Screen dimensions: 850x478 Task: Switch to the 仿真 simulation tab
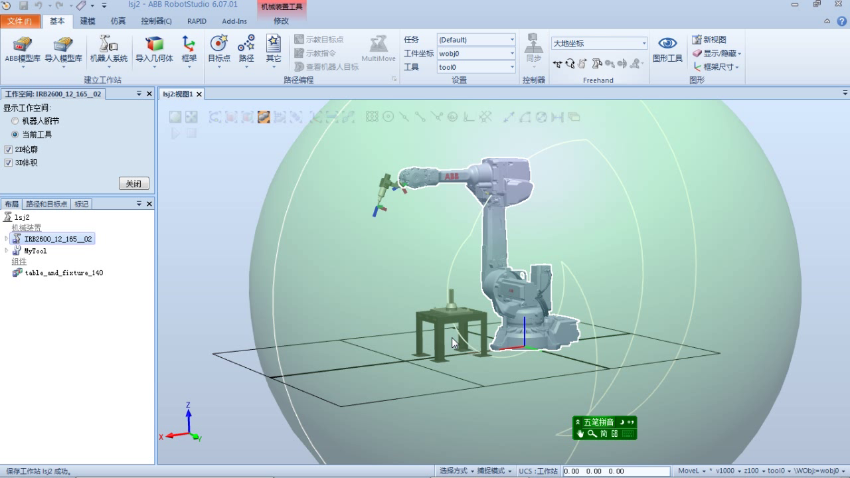(118, 21)
